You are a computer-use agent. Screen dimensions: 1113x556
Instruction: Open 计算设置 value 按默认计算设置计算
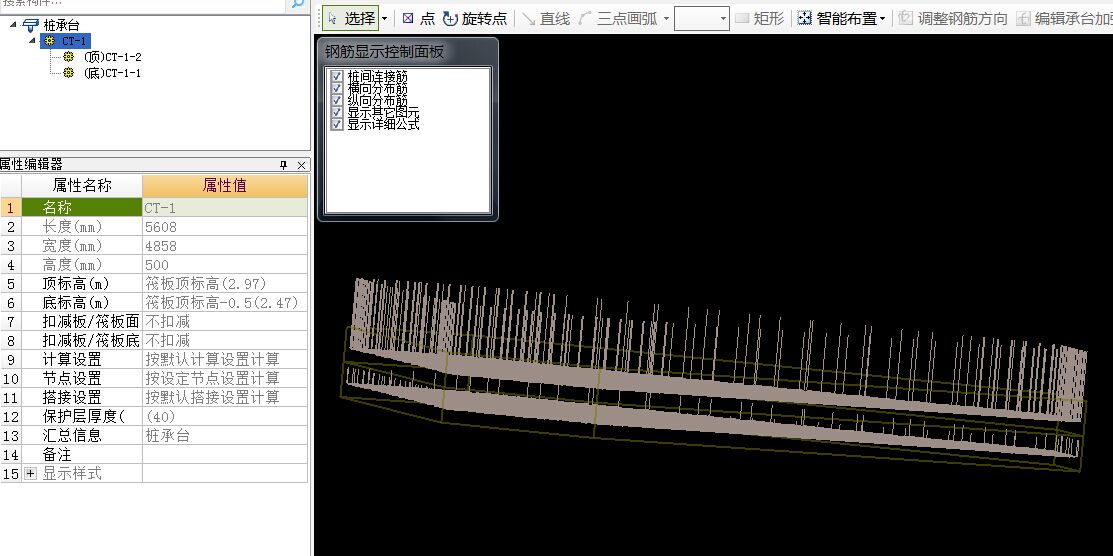225,359
